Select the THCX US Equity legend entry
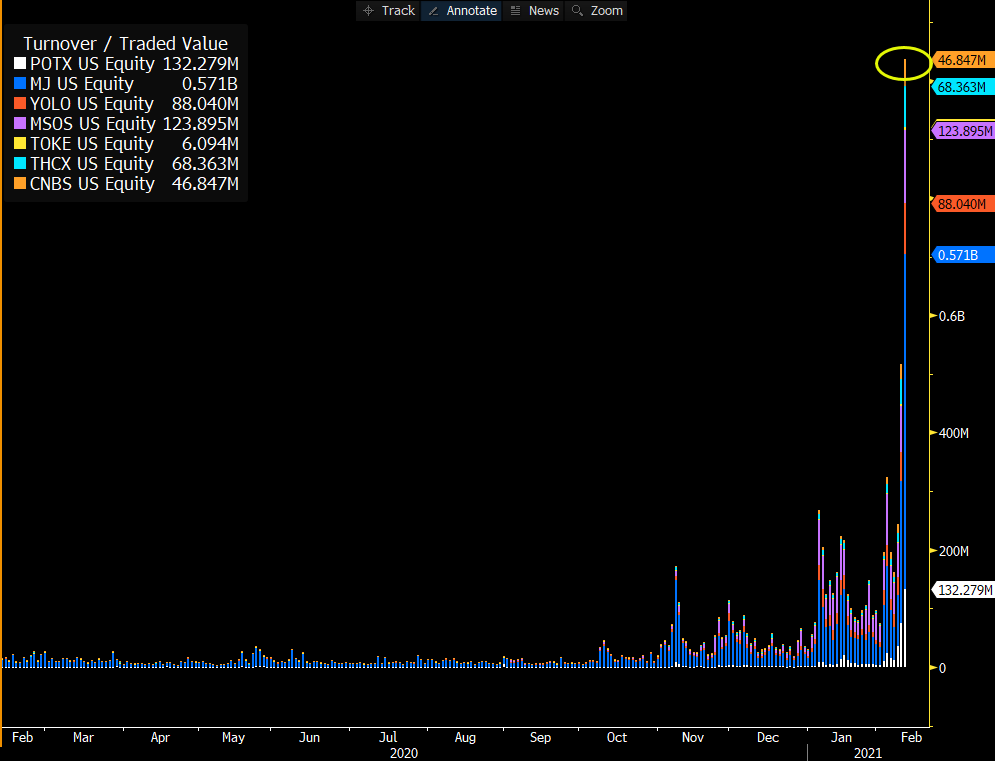 pos(93,164)
